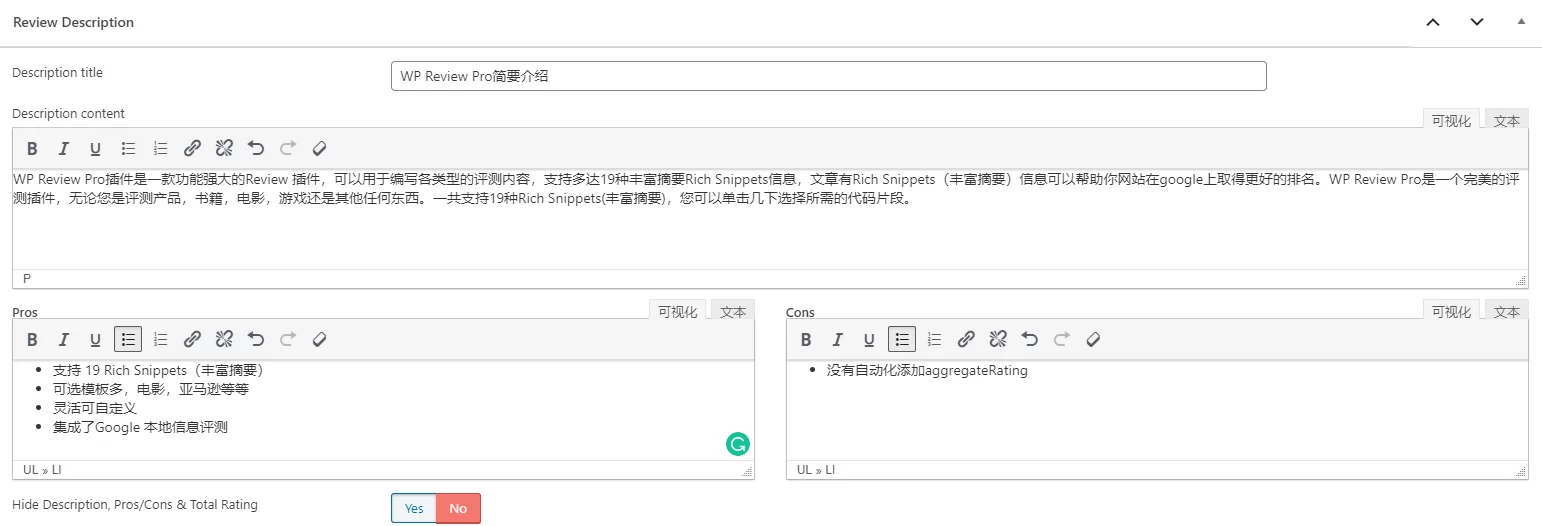
Task: Undo last change in Cons editor
Action: [x=1030, y=340]
